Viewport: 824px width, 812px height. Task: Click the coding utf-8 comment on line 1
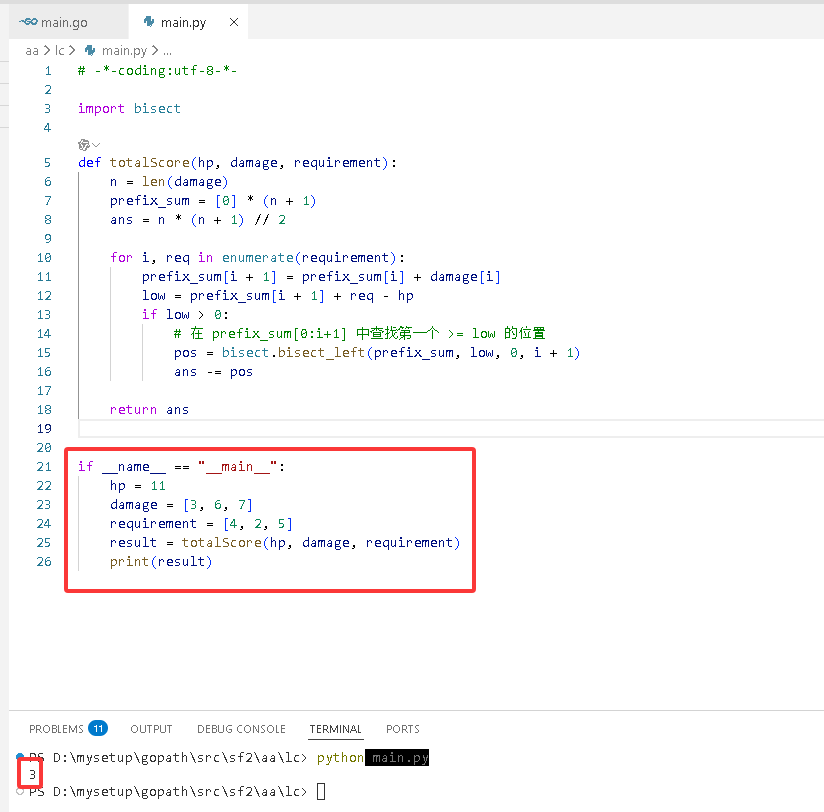coord(158,71)
